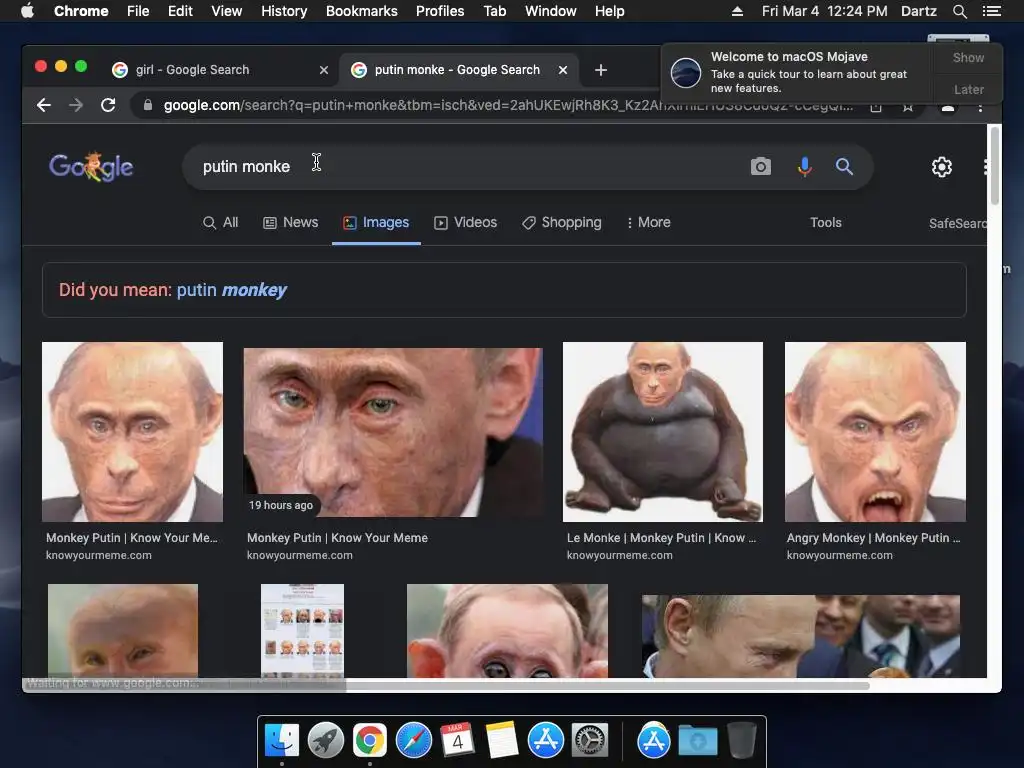1024x768 pixels.
Task: Open the Tools filter options
Action: [825, 223]
